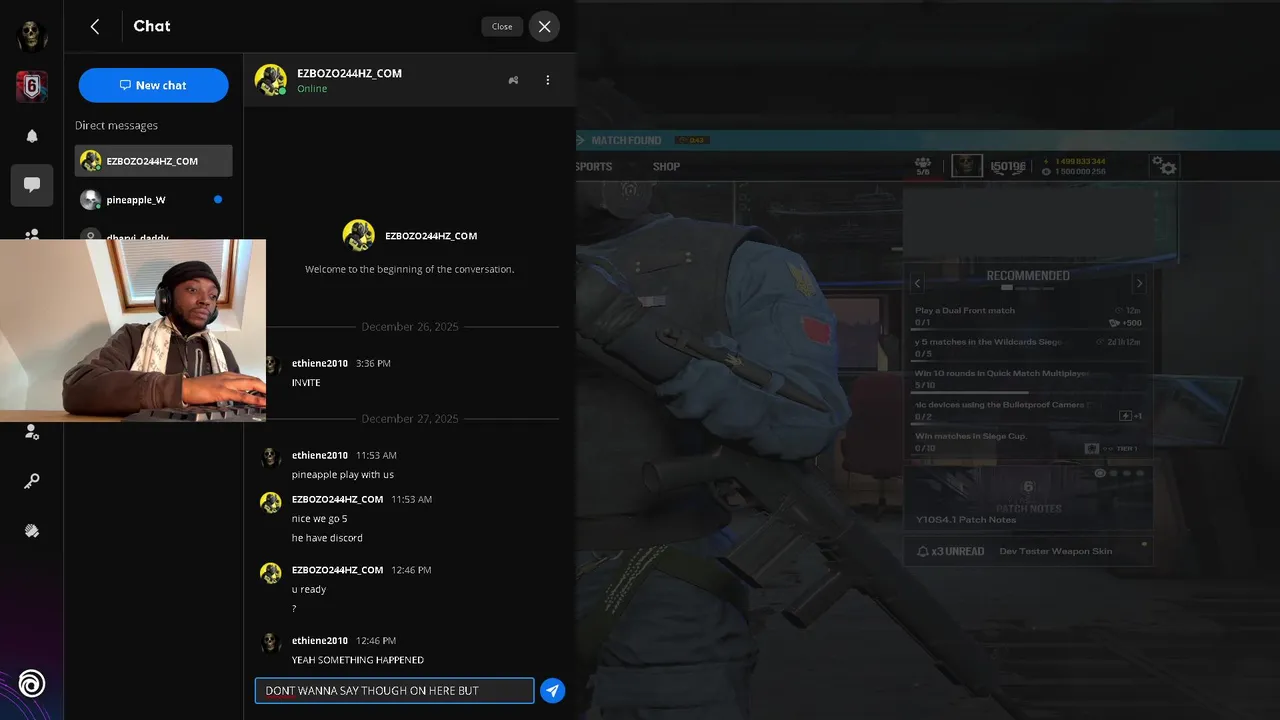Select 'Play a Dual Front match' challenge
The width and height of the screenshot is (1280, 720).
(1028, 316)
